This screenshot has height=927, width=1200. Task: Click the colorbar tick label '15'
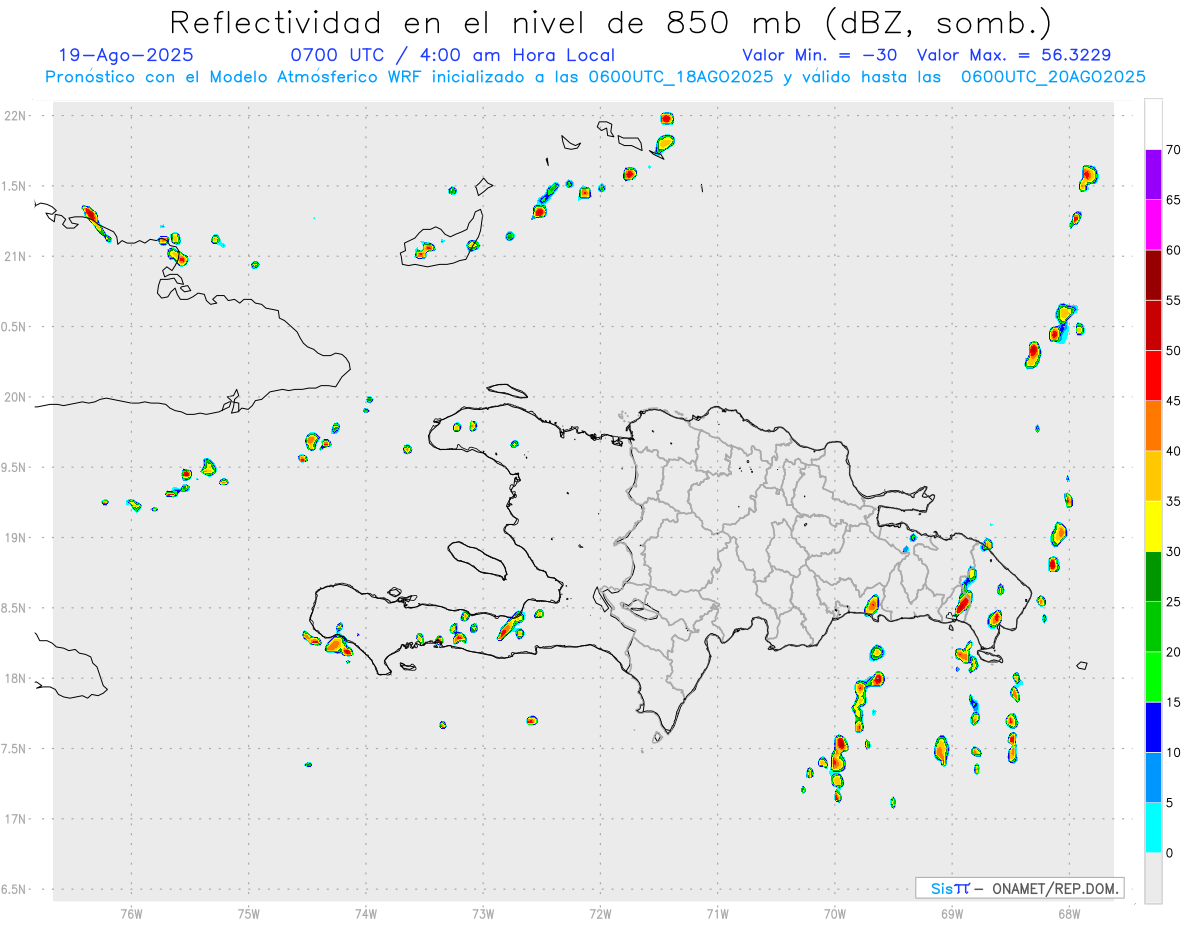click(x=1174, y=702)
